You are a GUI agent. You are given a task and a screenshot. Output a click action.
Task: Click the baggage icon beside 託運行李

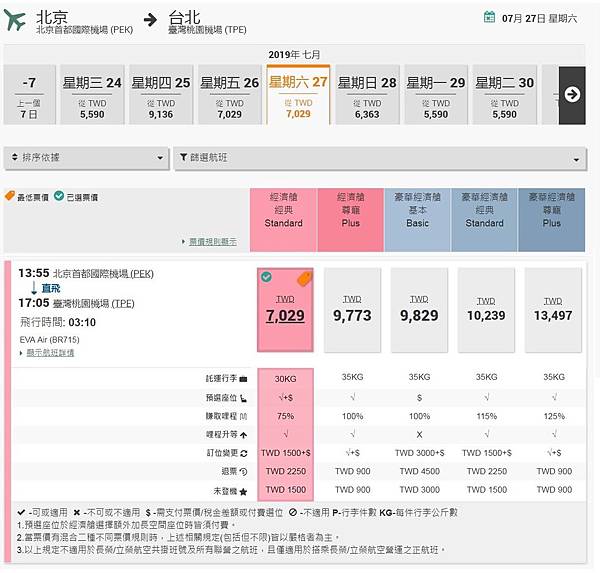point(243,378)
